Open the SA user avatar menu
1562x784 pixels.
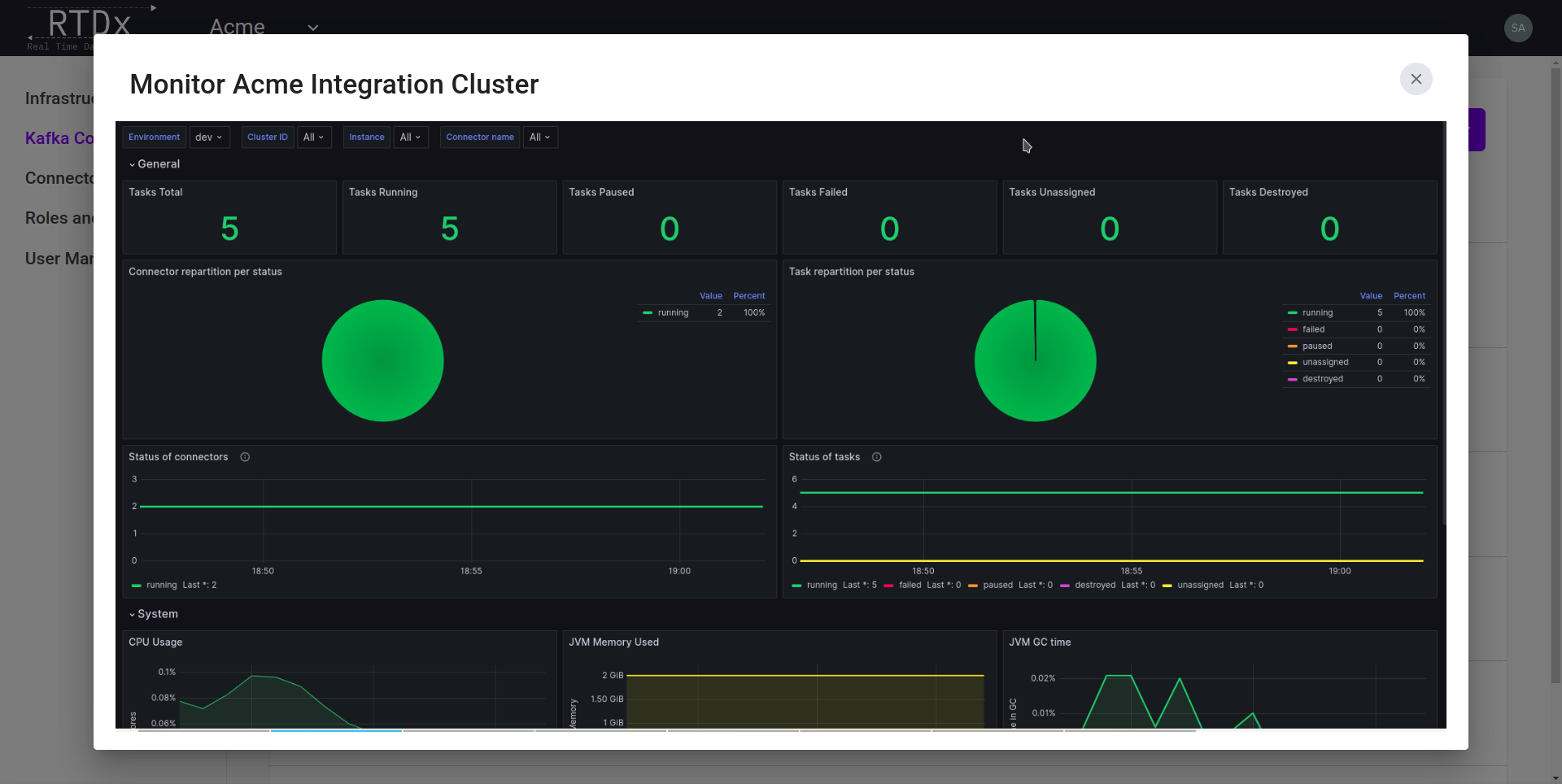(1517, 28)
